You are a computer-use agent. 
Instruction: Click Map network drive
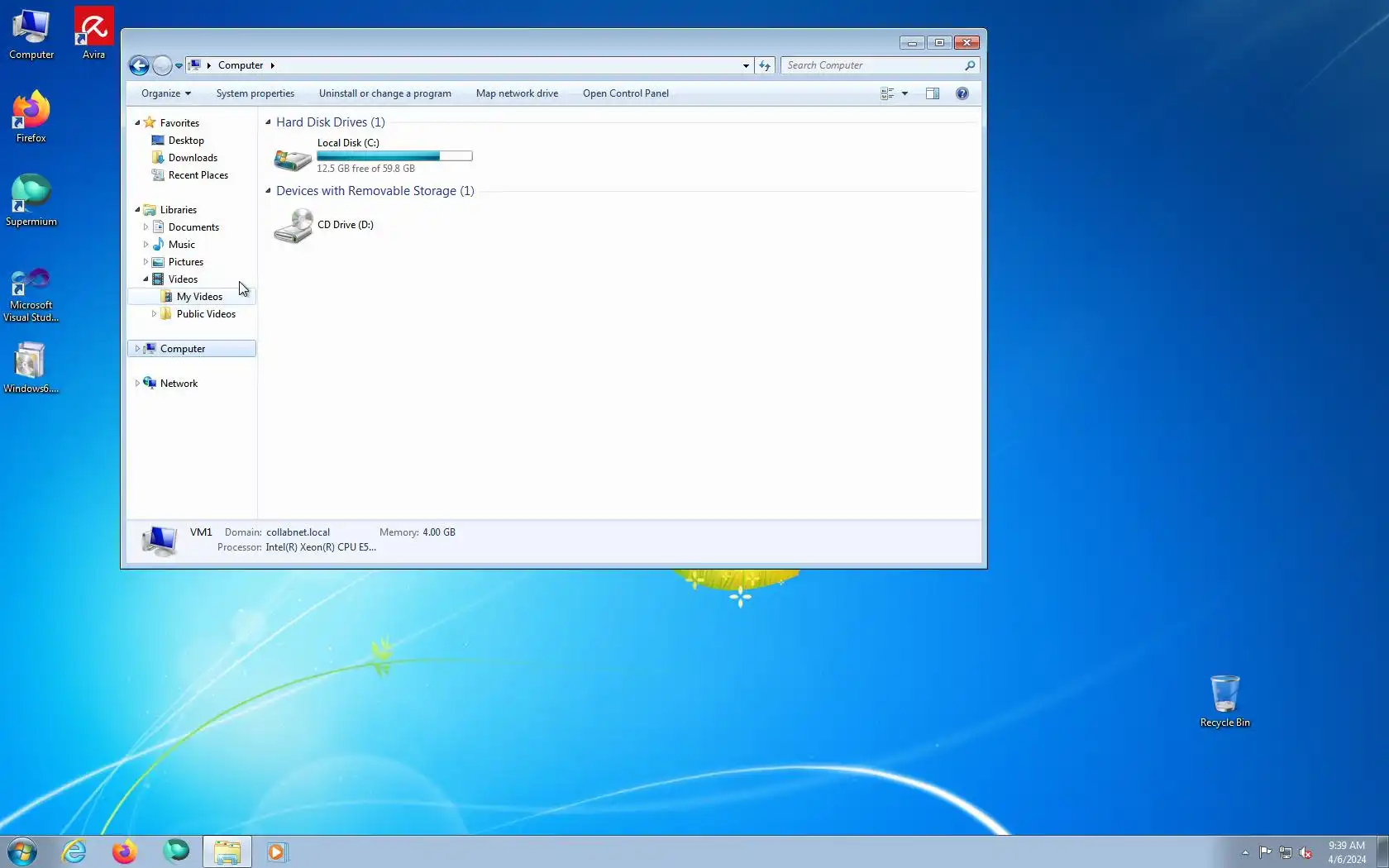point(517,93)
